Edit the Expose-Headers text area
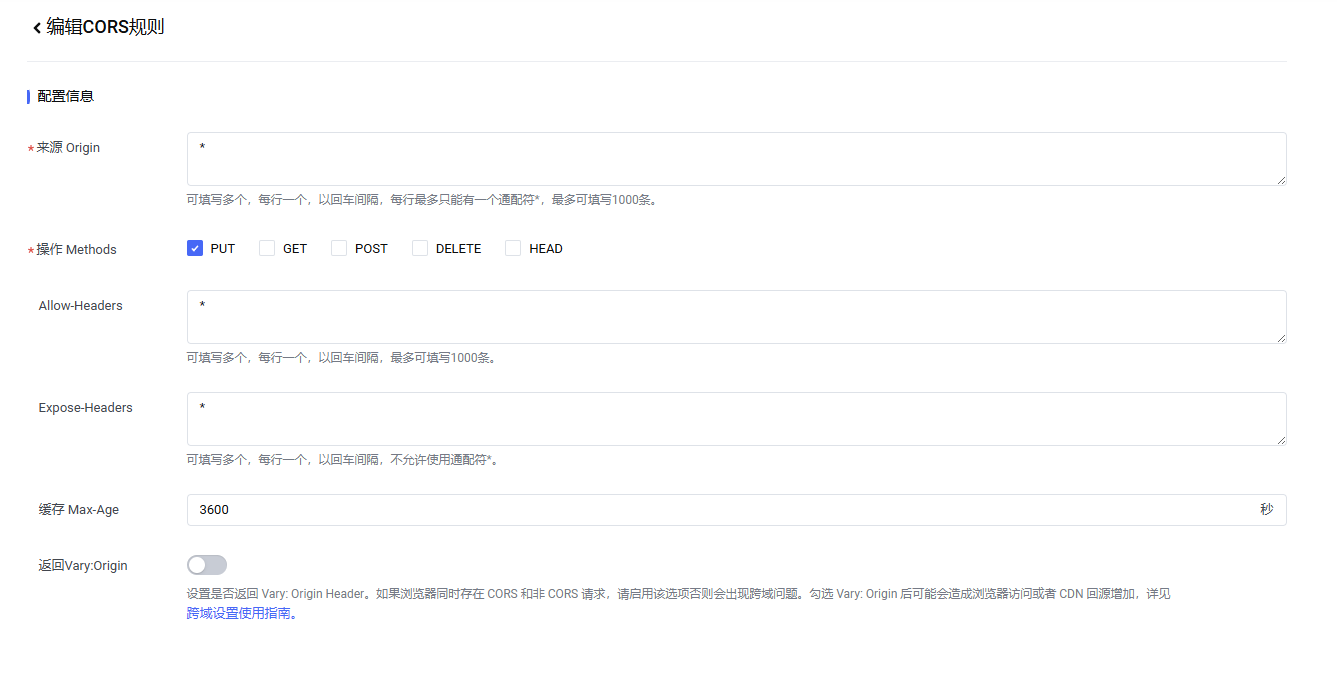 (x=736, y=419)
